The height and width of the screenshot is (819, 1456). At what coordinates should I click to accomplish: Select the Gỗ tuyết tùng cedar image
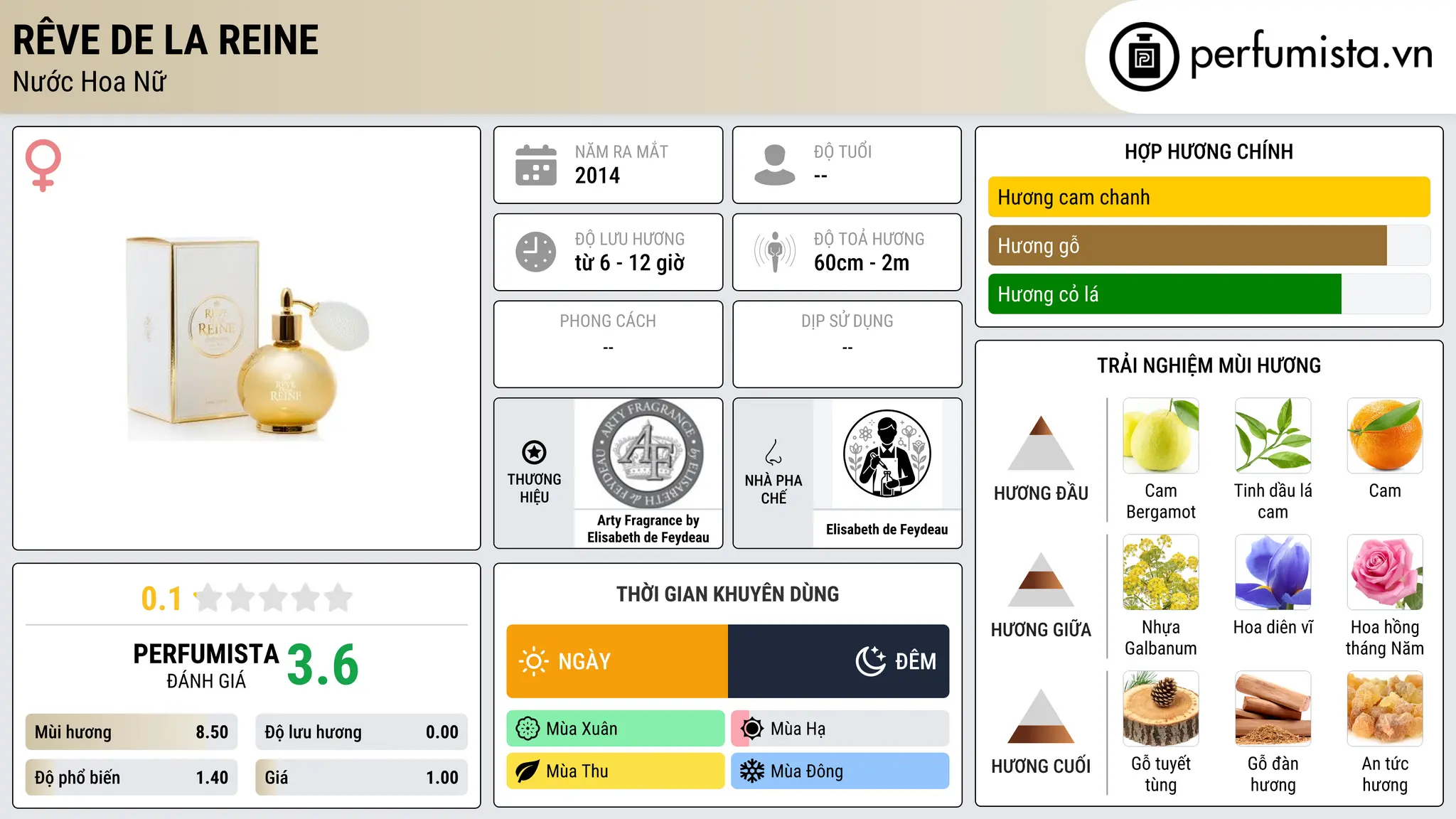[x=1161, y=709]
